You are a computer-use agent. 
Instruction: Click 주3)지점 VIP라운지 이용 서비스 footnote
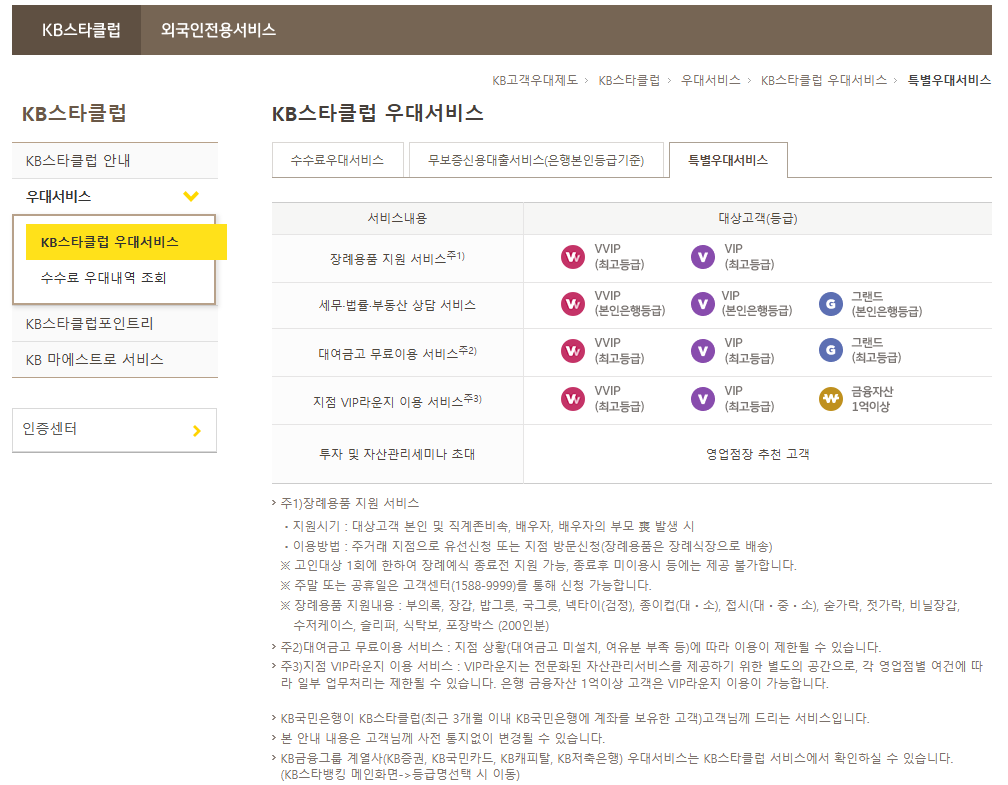[631, 674]
